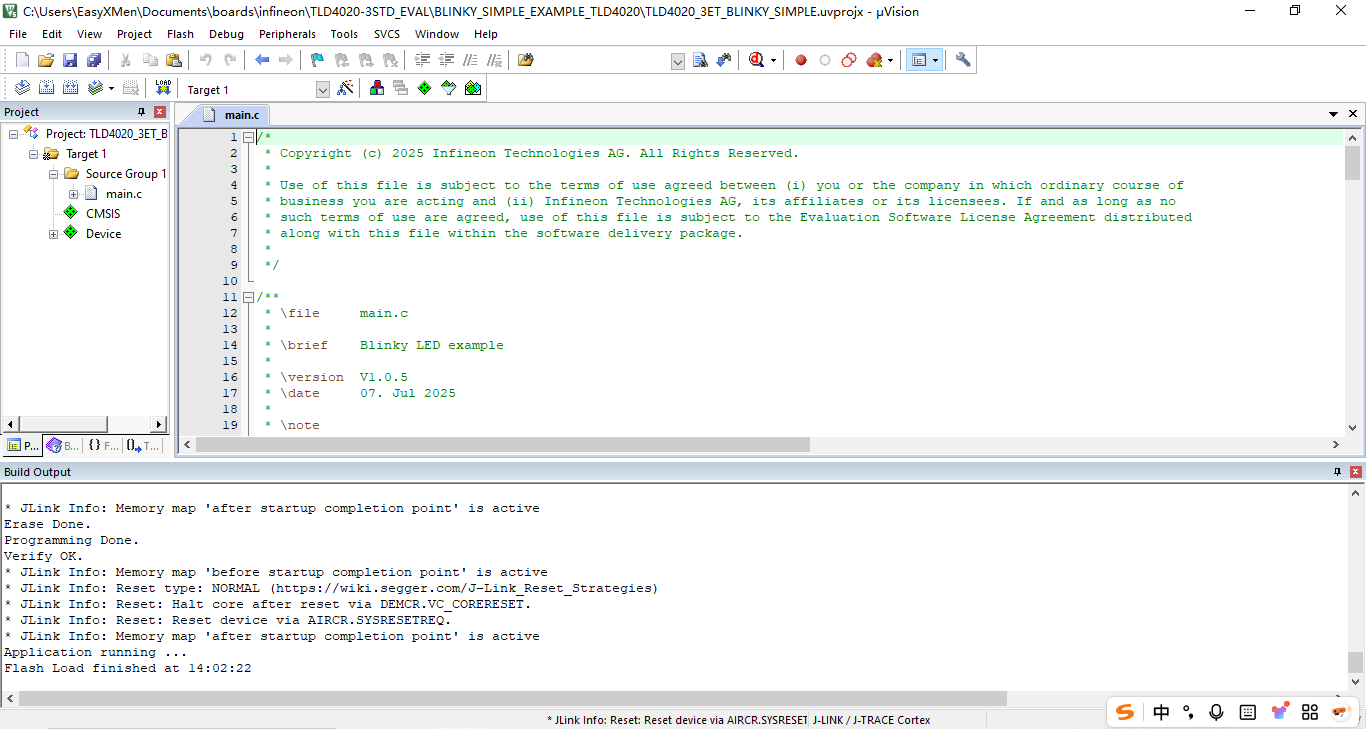Open the Target 1 selection dropdown
This screenshot has width=1366, height=729.
[x=323, y=90]
